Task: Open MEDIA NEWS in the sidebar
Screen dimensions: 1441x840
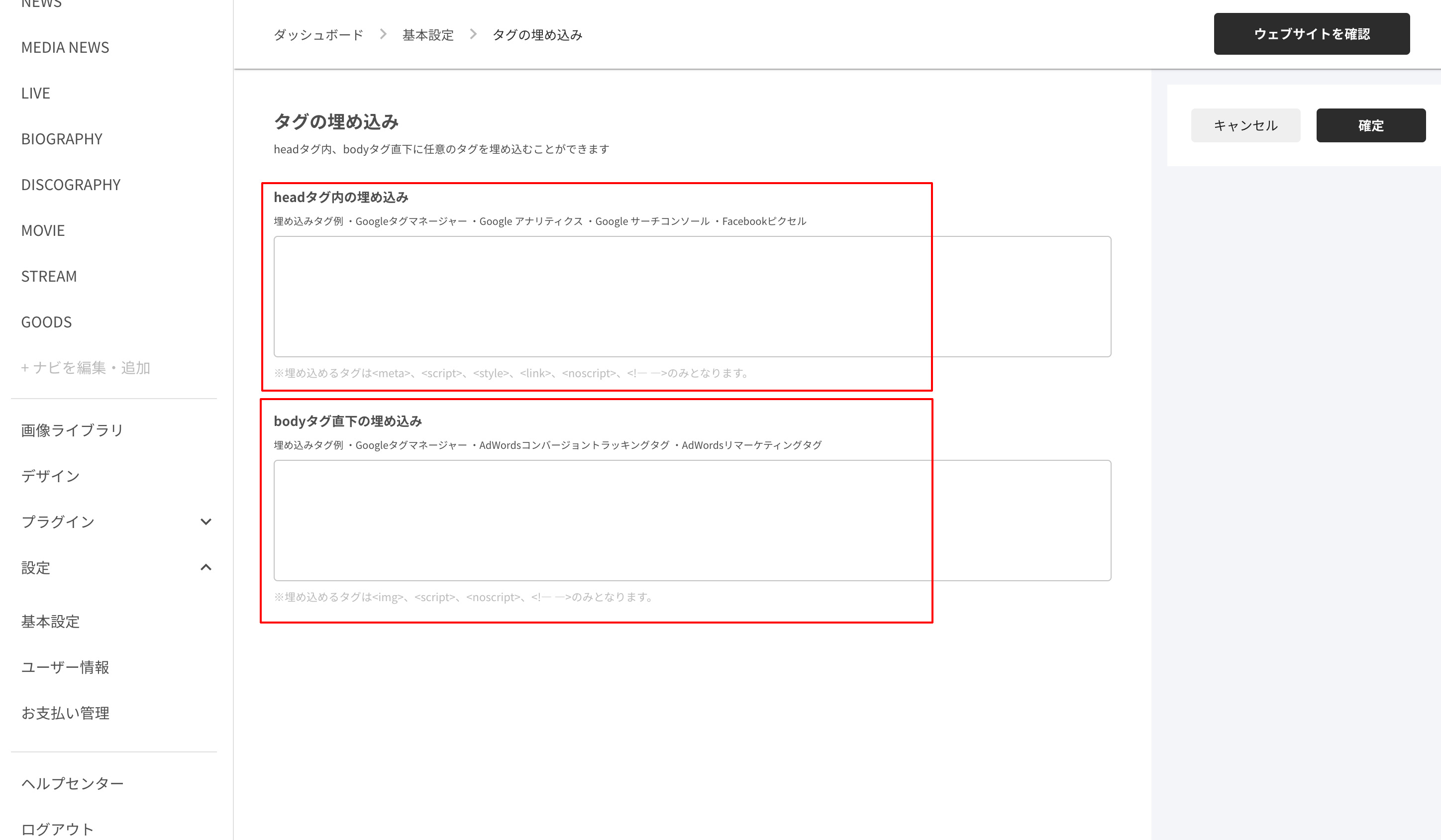Action: tap(65, 47)
